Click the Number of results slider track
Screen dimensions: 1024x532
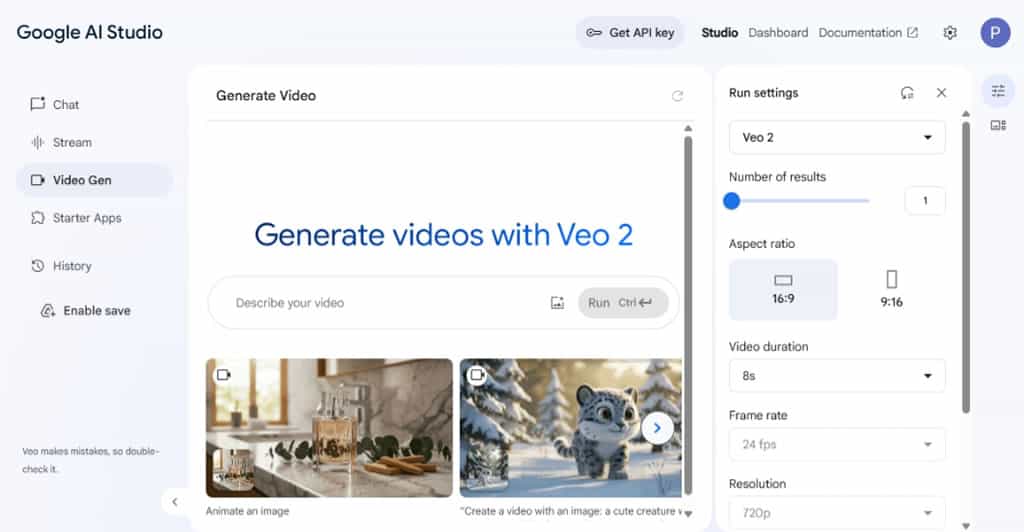[x=799, y=201]
